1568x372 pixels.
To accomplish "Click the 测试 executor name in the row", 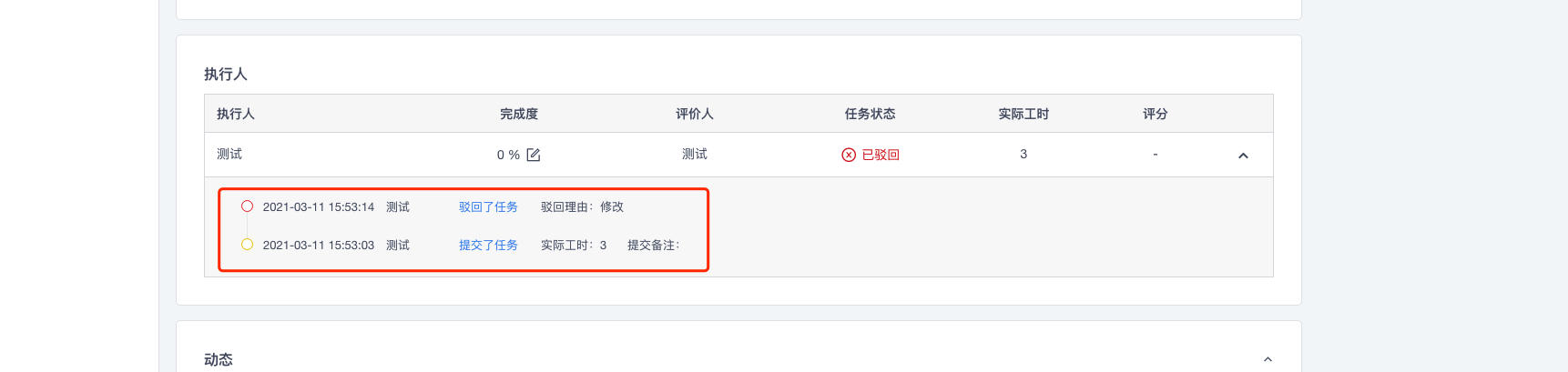I will click(229, 154).
